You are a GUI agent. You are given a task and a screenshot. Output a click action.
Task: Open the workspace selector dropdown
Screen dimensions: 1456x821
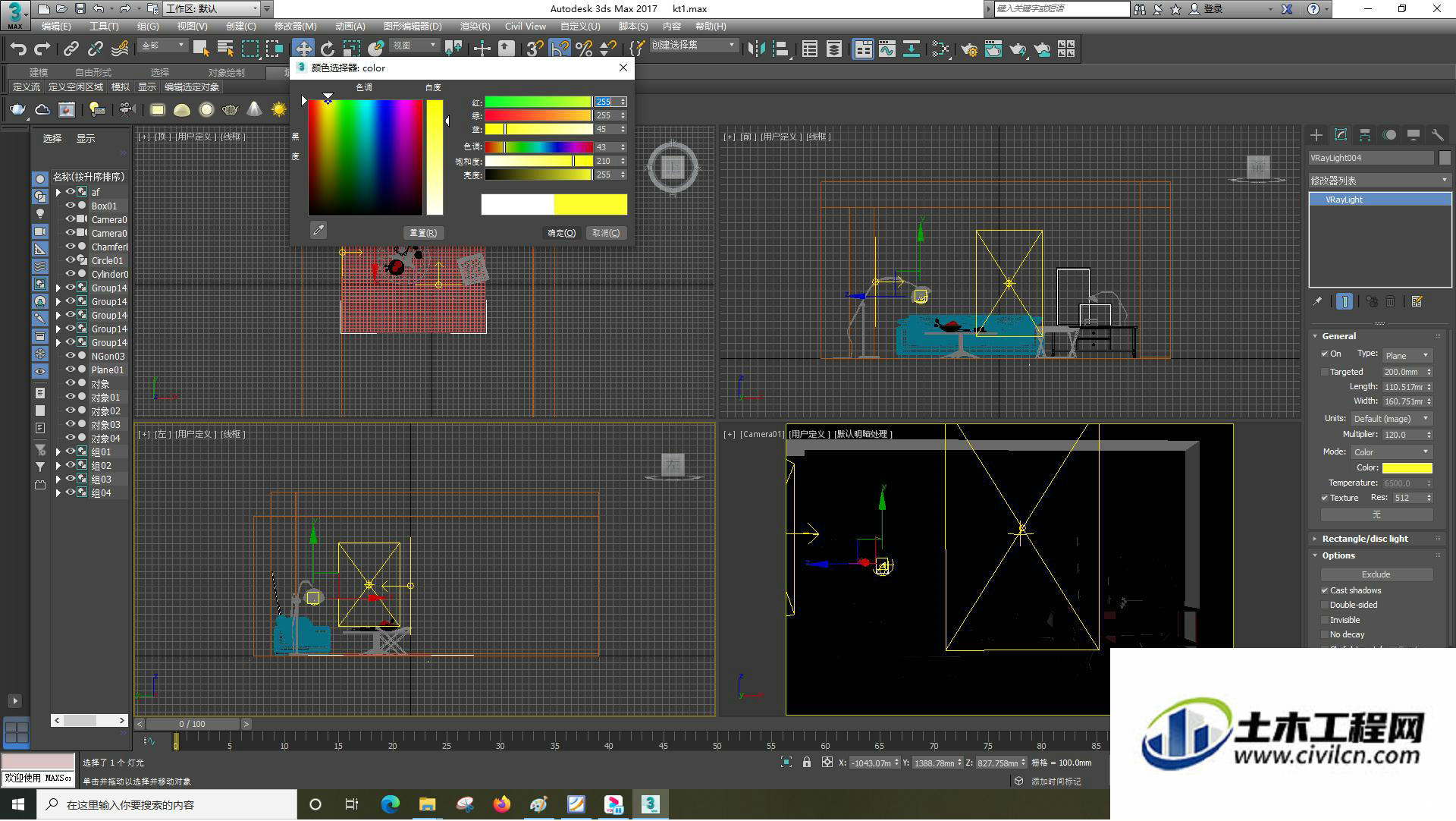212,9
